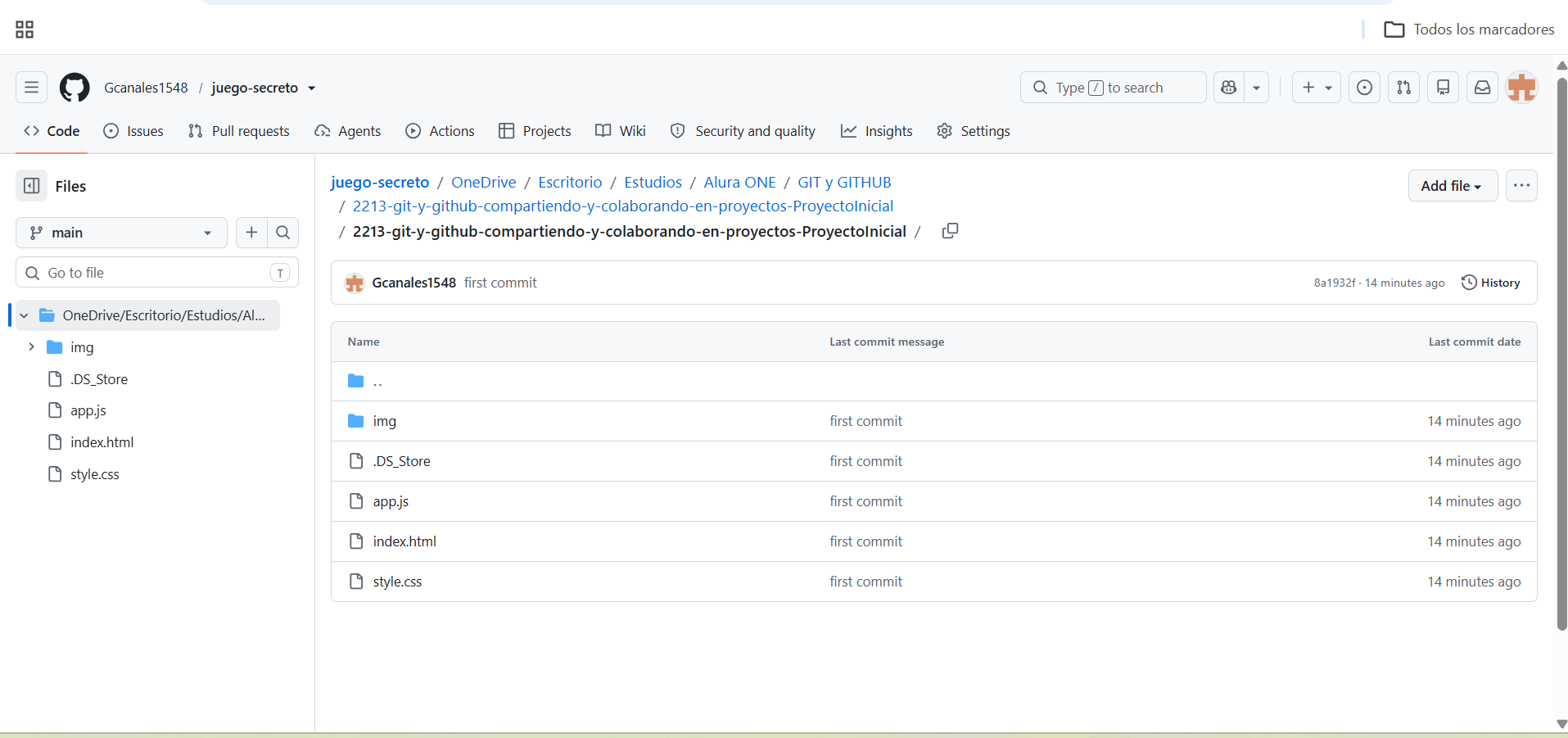The image size is (1568, 738).
Task: Add a new file with plus icon
Action: (251, 233)
